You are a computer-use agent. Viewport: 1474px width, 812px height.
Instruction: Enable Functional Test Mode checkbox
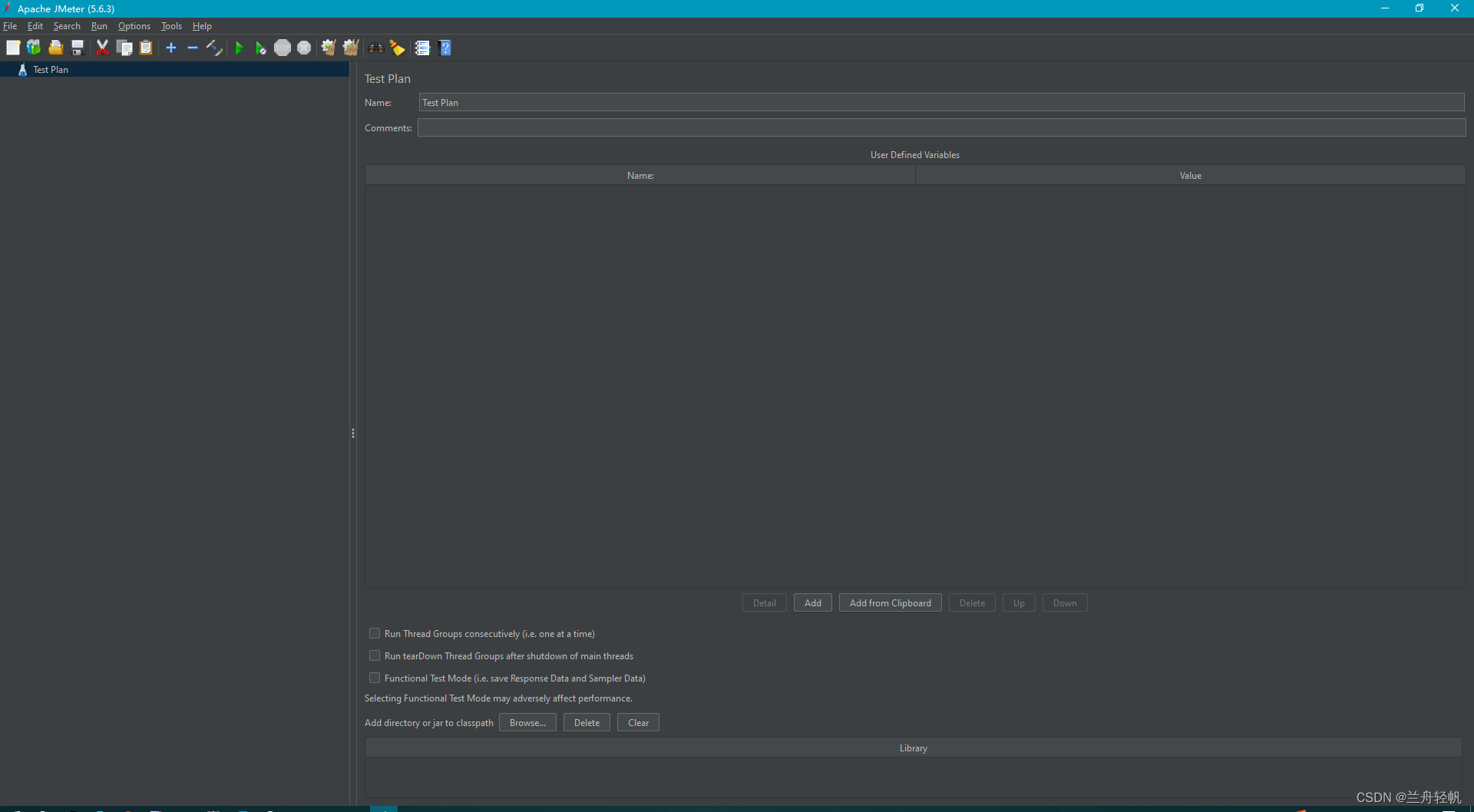375,678
